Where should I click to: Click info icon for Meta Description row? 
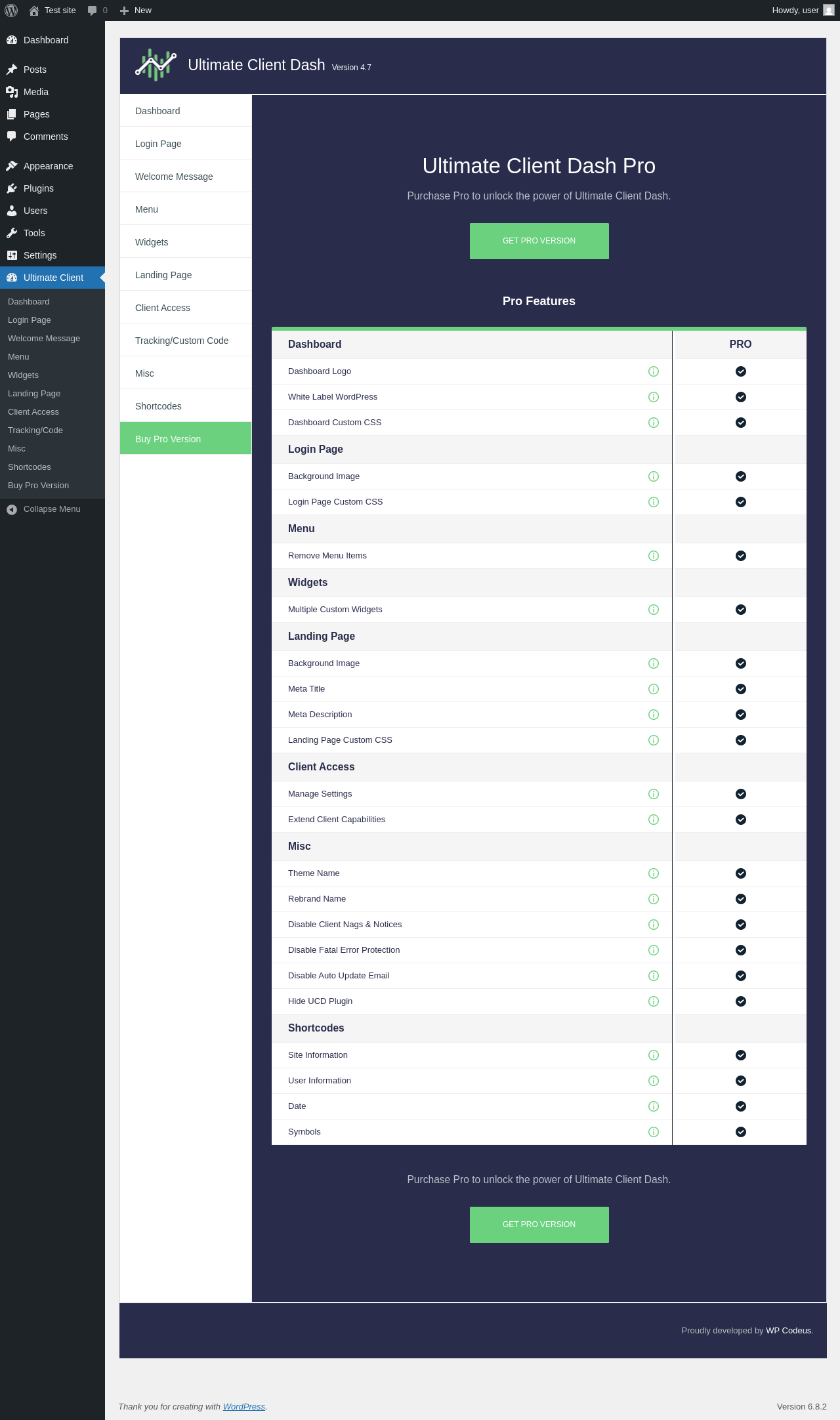click(x=654, y=715)
